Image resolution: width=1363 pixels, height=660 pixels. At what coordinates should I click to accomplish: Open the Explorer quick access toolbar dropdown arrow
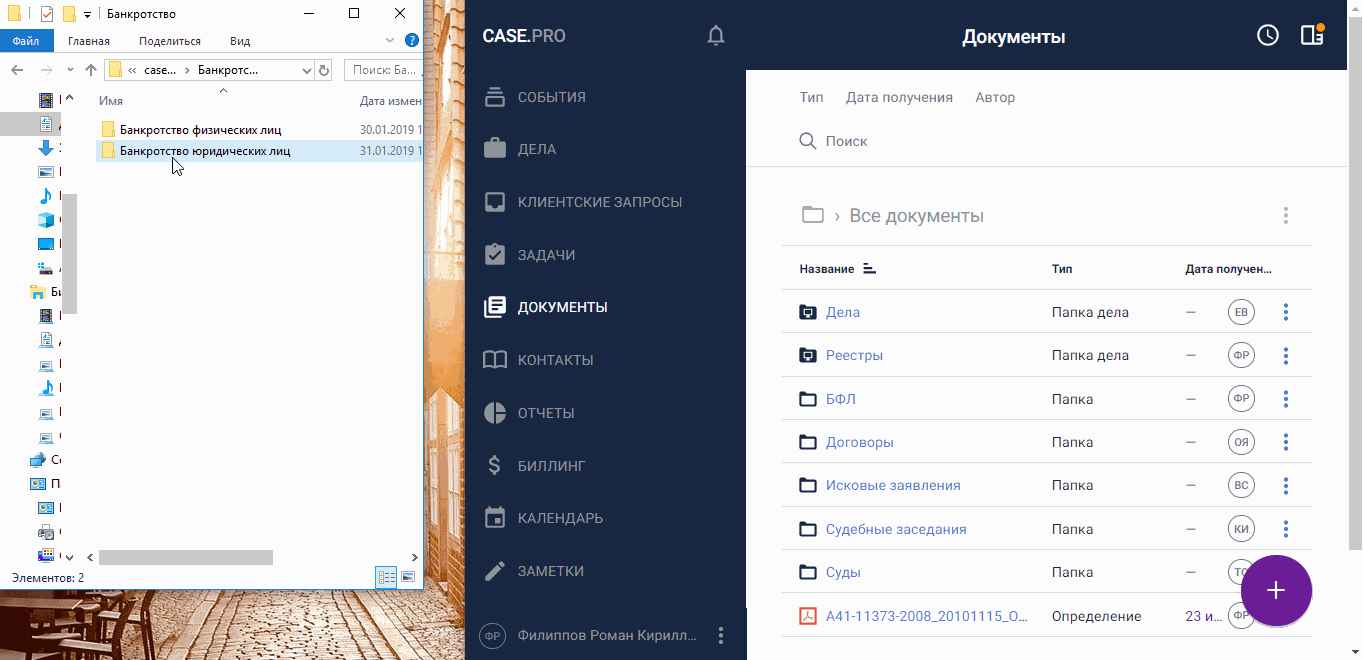tap(88, 14)
